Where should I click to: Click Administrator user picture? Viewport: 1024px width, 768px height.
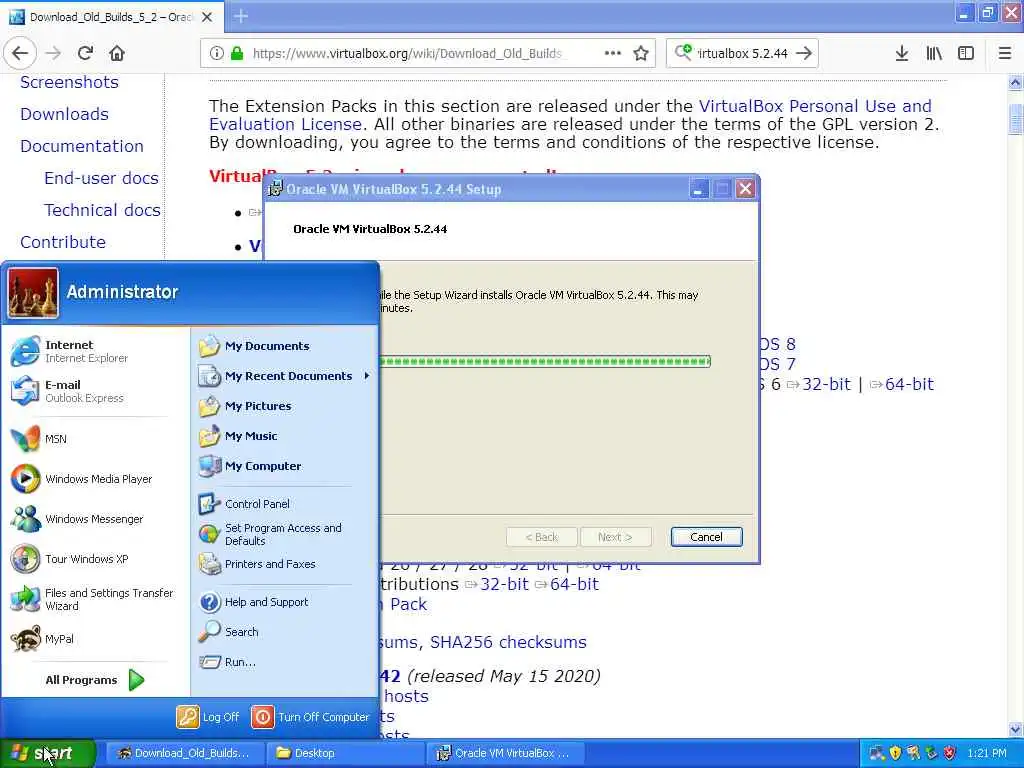point(33,293)
